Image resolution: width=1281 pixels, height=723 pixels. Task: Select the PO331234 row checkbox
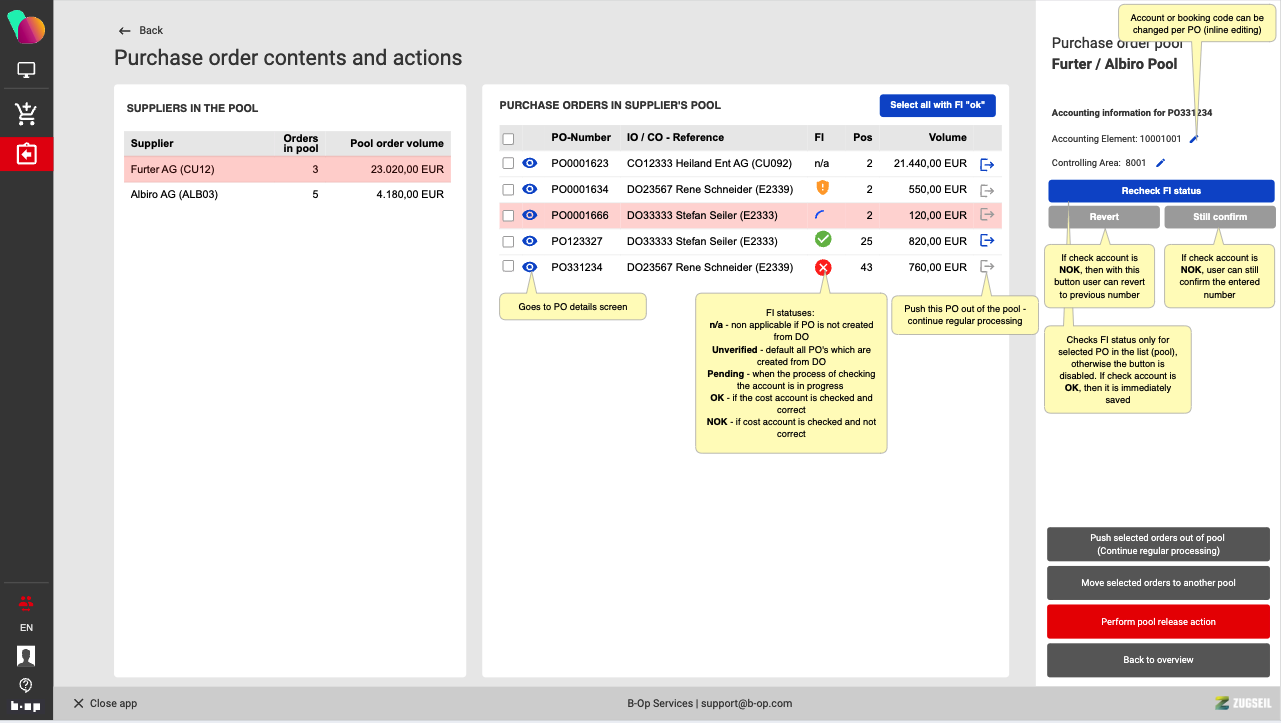pos(508,267)
